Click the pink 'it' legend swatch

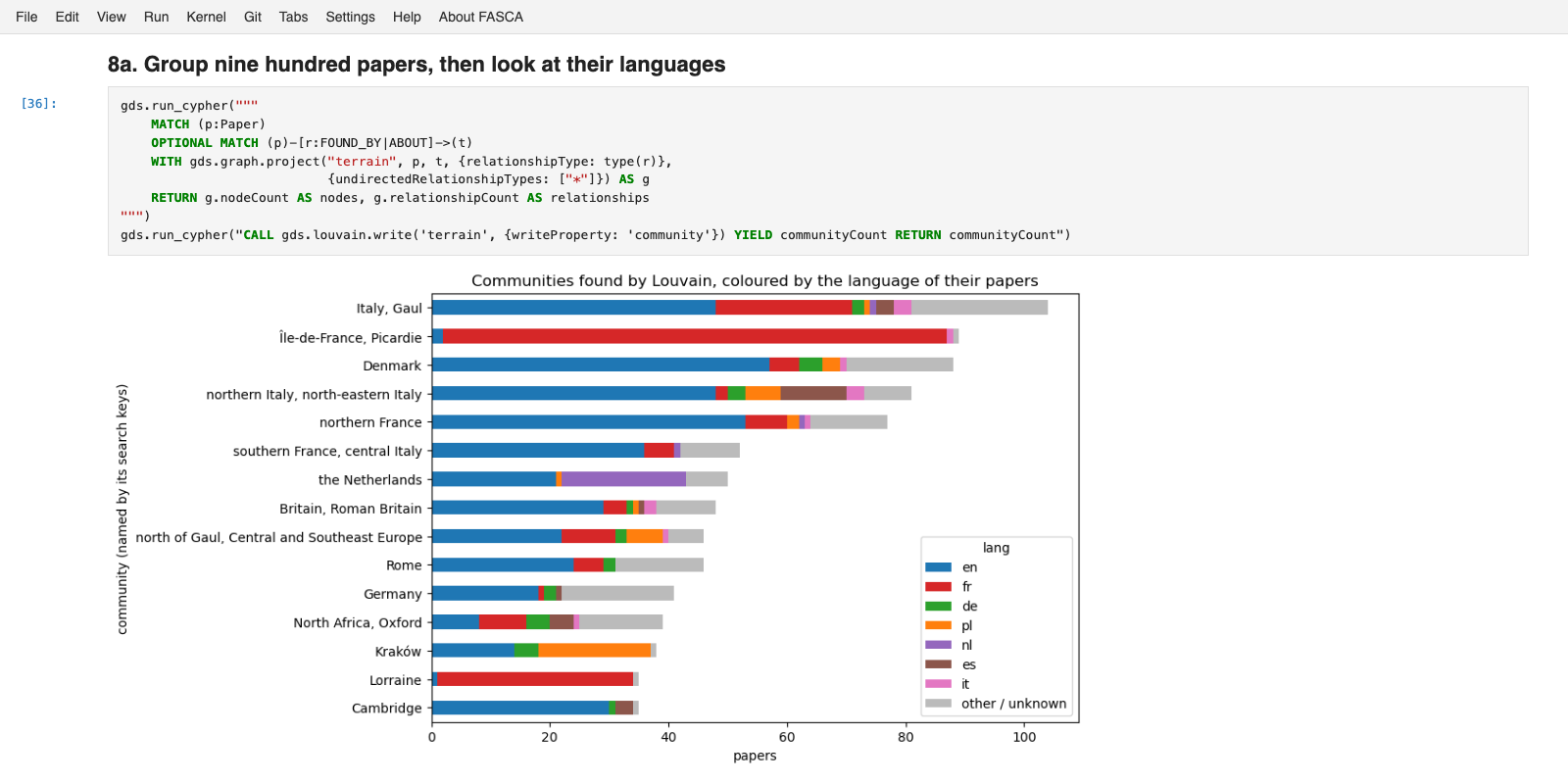(x=938, y=684)
